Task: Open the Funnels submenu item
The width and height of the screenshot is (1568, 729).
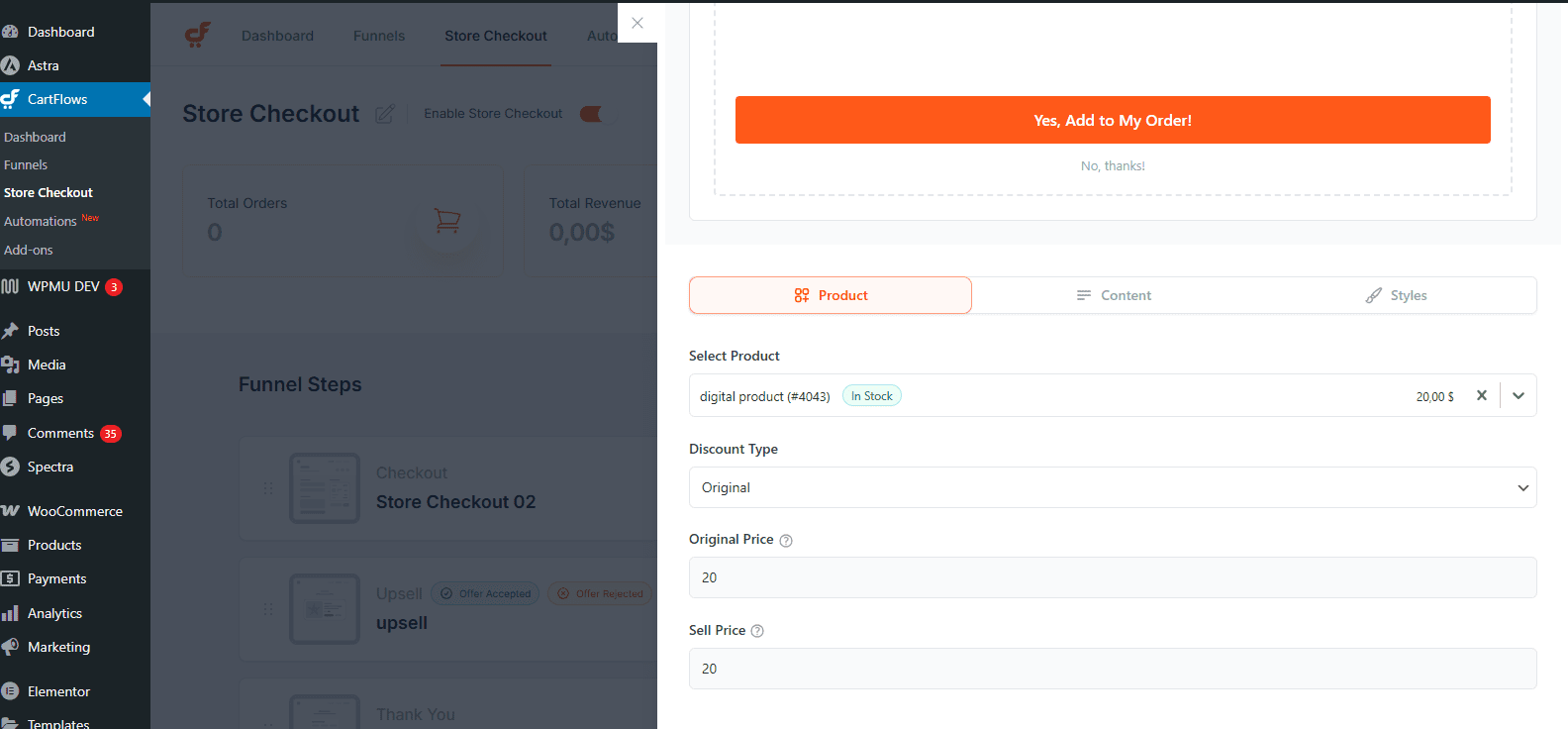Action: 26,164
